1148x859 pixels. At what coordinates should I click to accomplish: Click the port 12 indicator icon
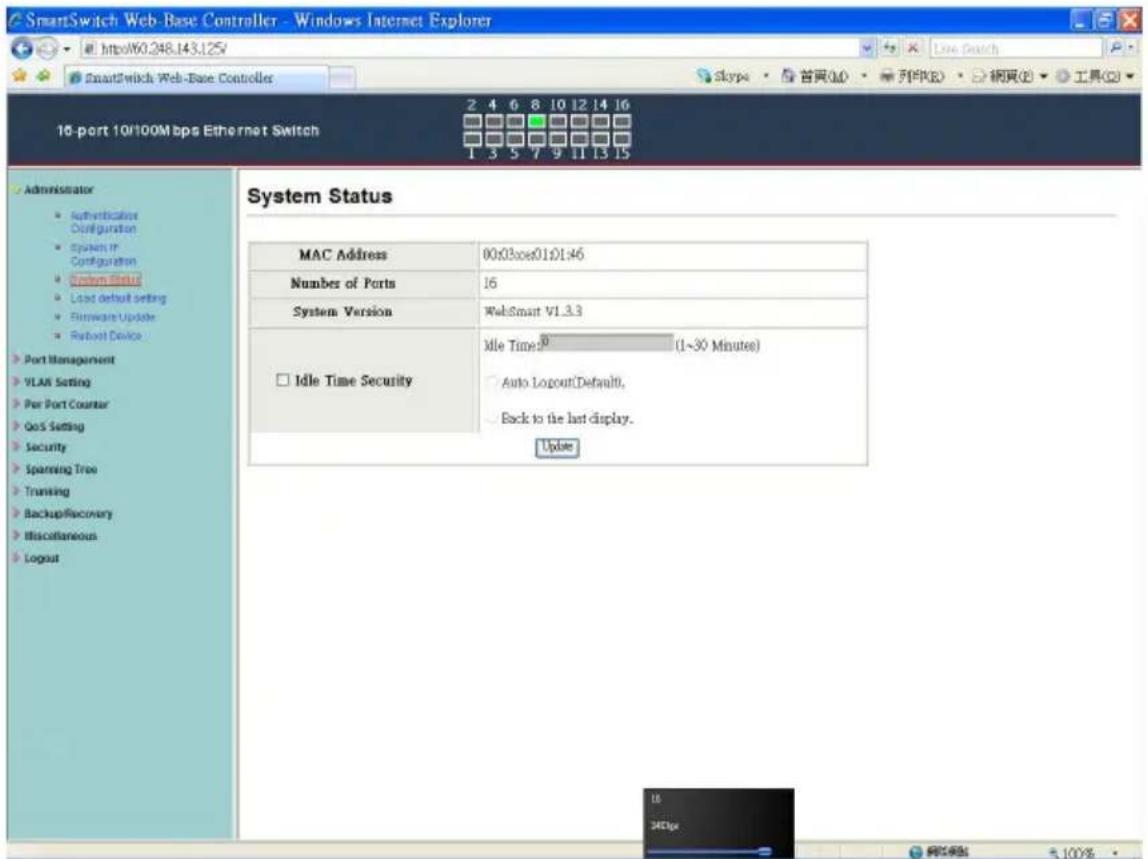(x=579, y=122)
